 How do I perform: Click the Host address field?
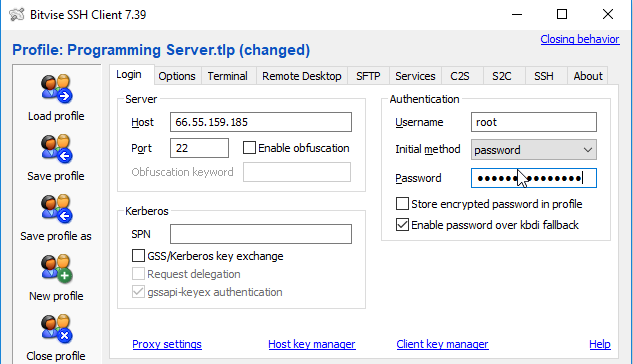coord(261,122)
